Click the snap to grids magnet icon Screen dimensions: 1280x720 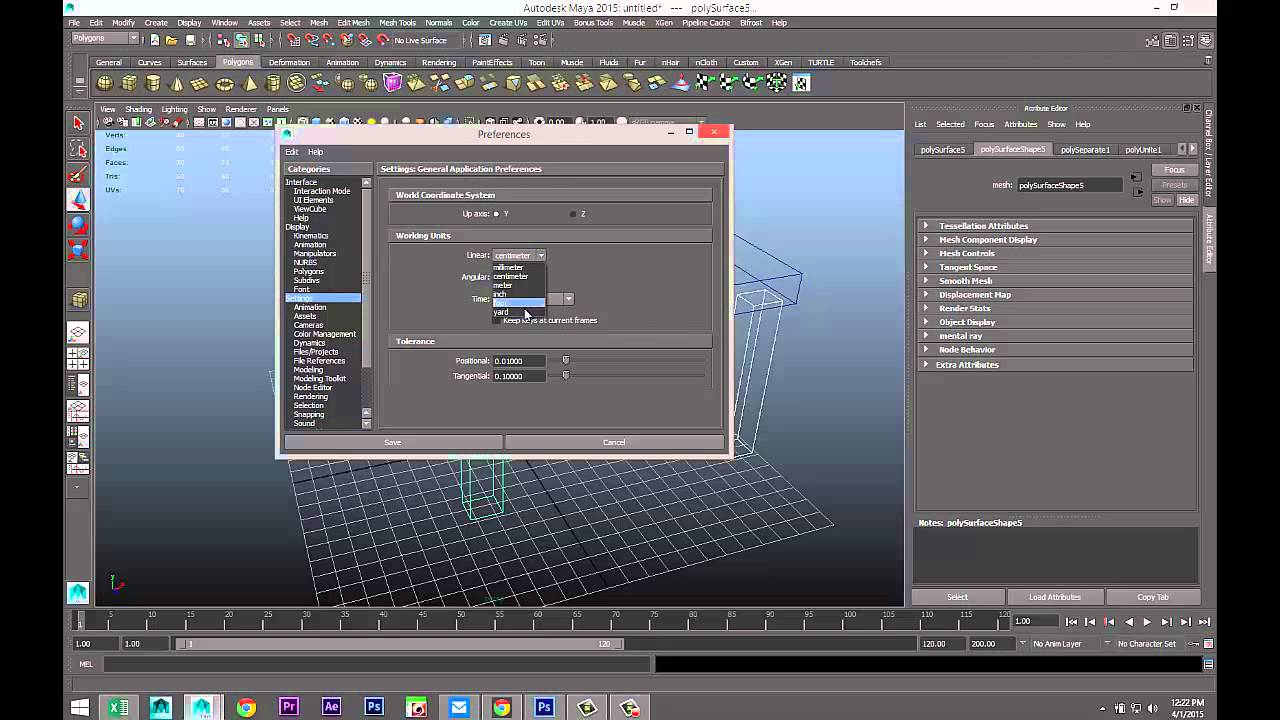(x=294, y=40)
